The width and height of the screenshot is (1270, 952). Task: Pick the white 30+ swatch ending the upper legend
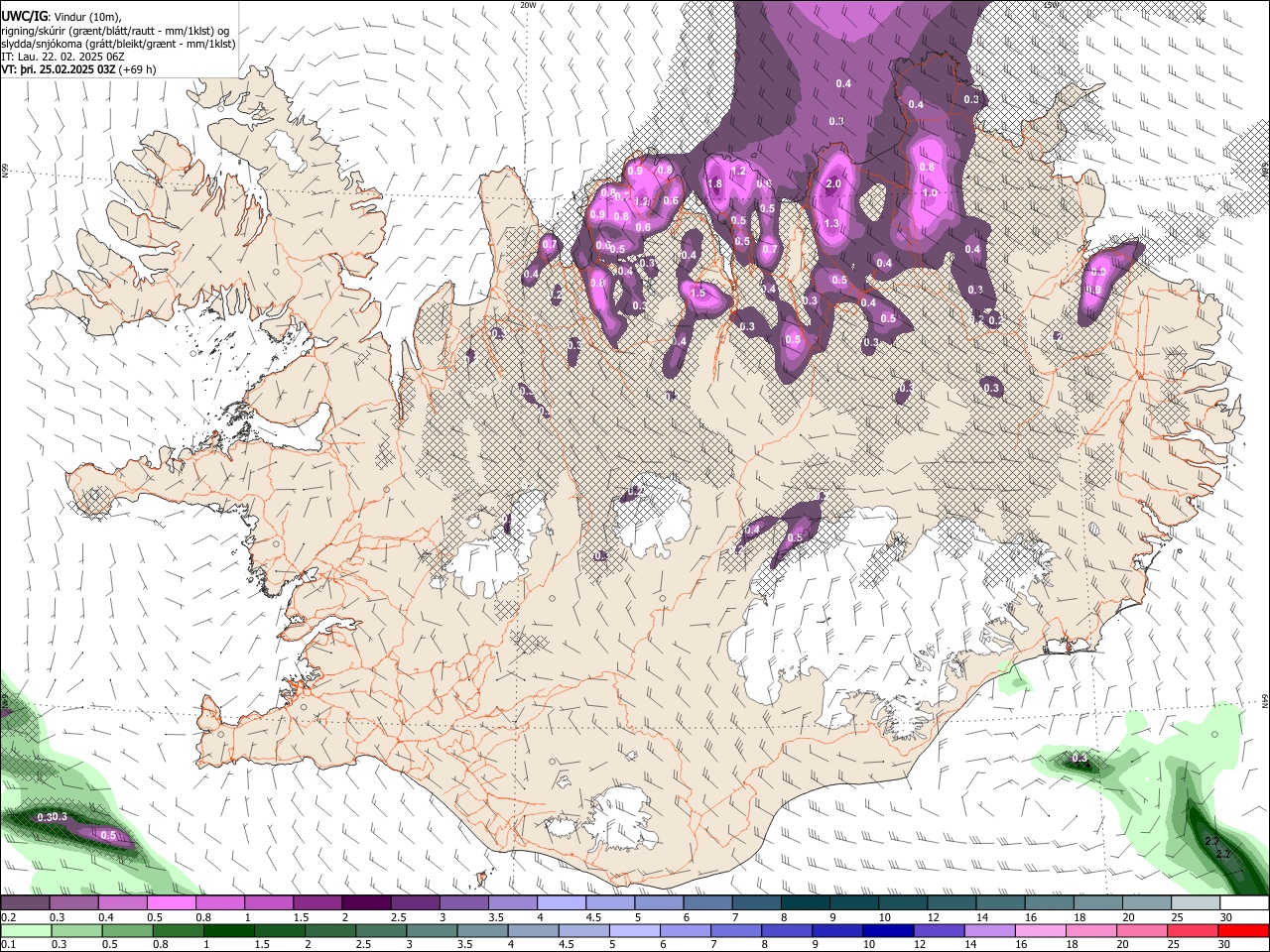pyautogui.click(x=1245, y=903)
